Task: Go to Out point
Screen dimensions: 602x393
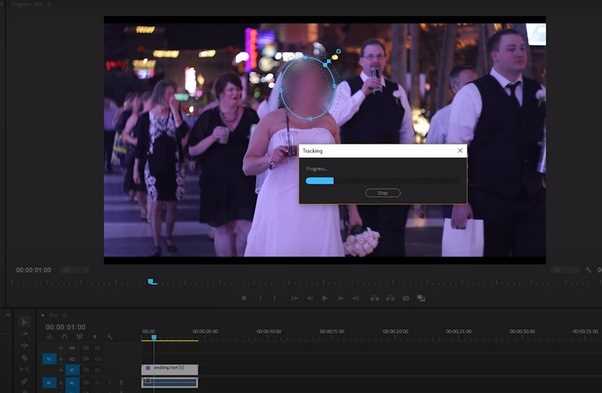Action: [356, 299]
